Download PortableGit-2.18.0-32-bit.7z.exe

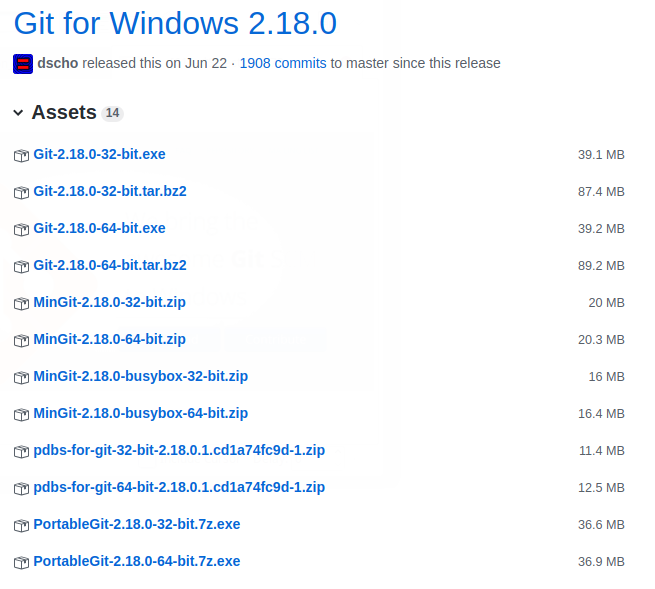tap(137, 524)
